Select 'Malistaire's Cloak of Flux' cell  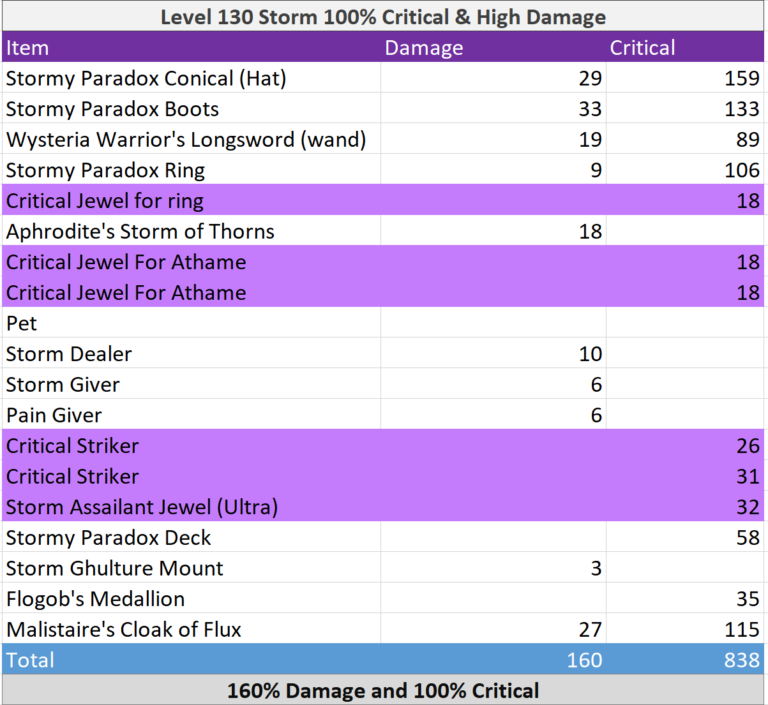coord(191,629)
